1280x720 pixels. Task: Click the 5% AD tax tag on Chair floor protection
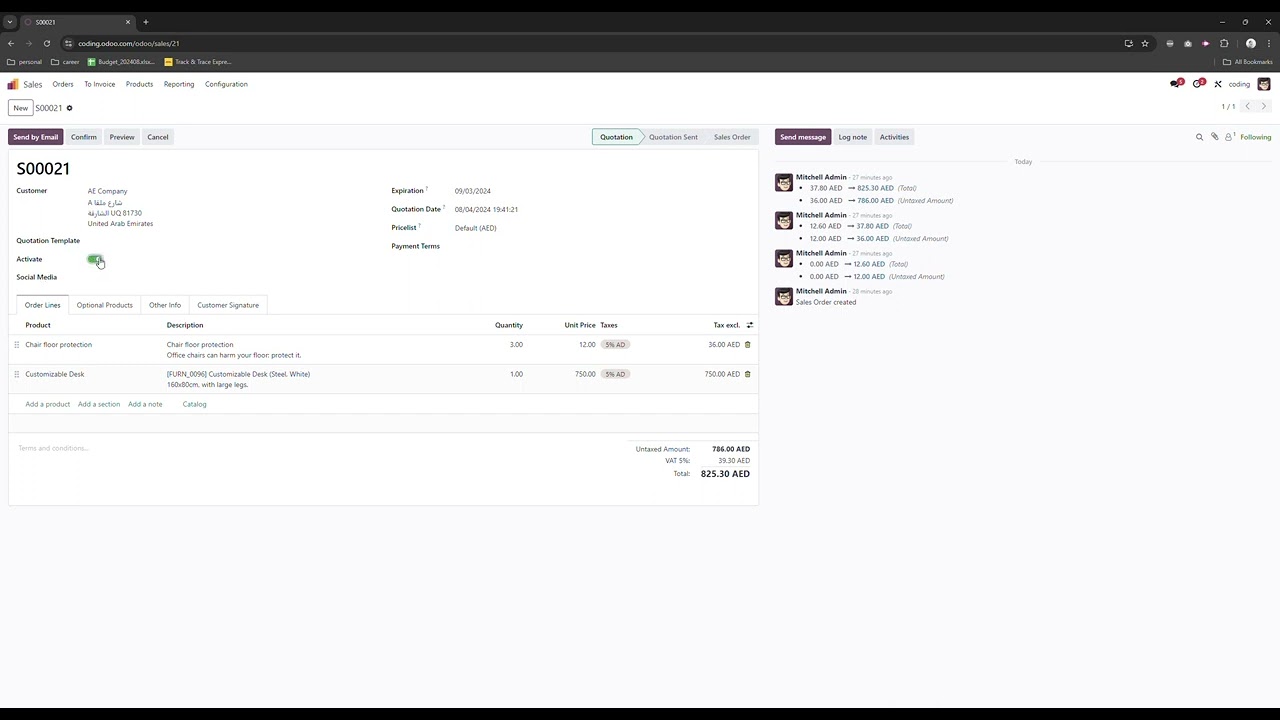pos(615,345)
